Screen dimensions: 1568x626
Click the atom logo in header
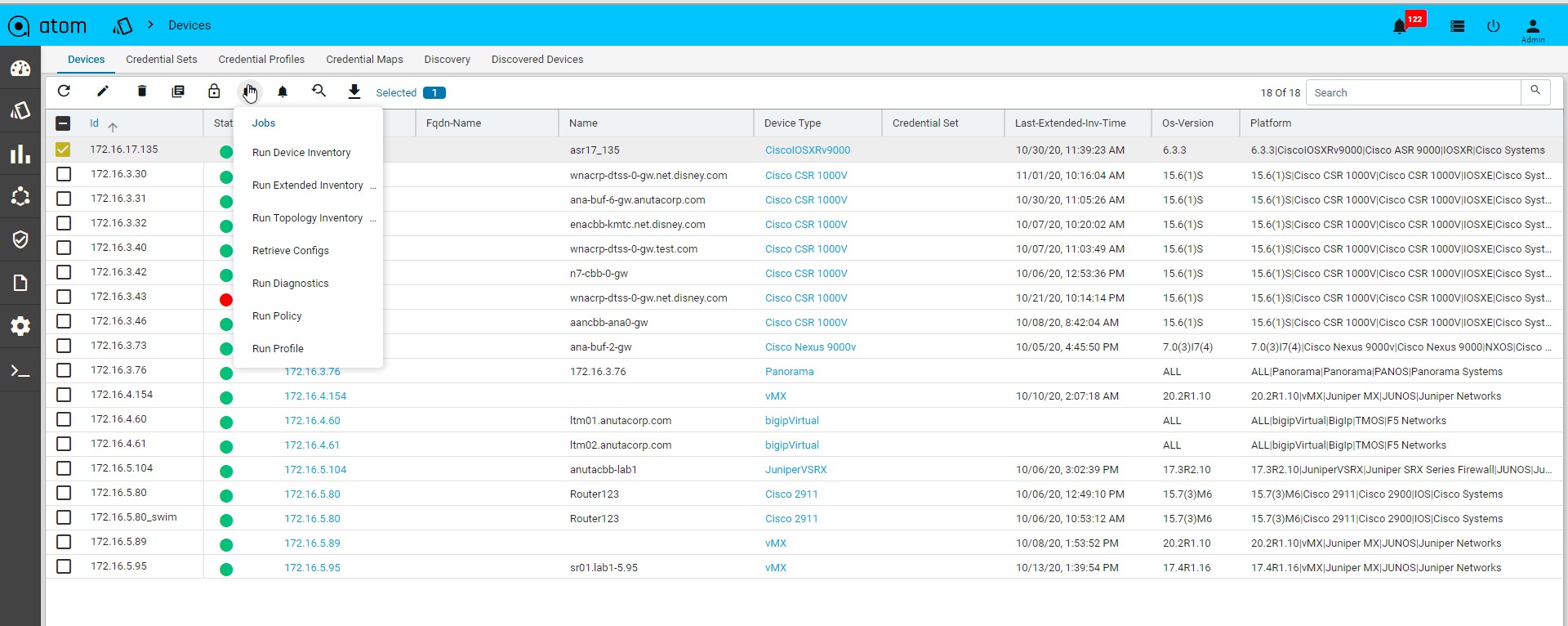pos(47,26)
